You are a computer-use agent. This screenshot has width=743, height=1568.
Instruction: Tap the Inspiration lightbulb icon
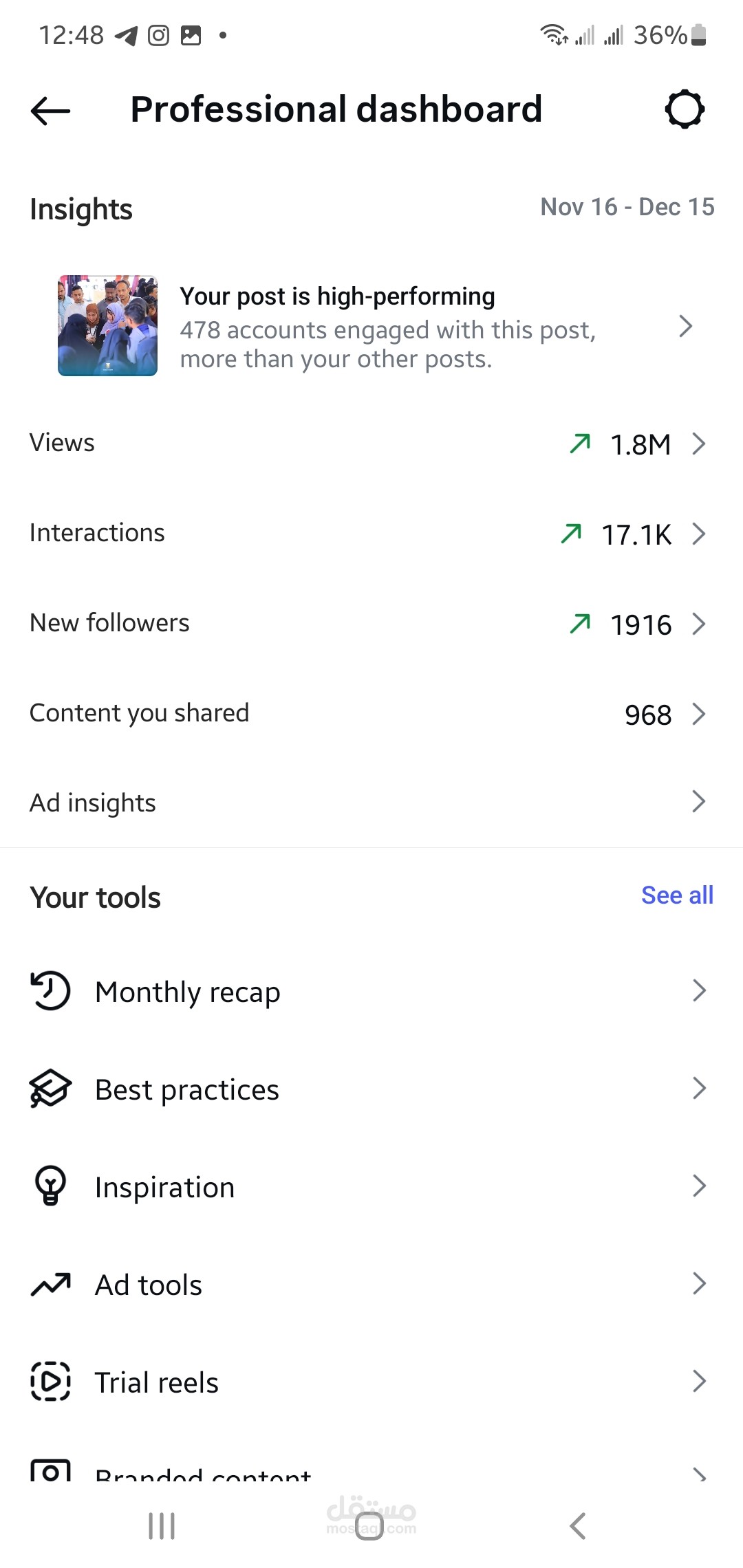[x=50, y=1186]
